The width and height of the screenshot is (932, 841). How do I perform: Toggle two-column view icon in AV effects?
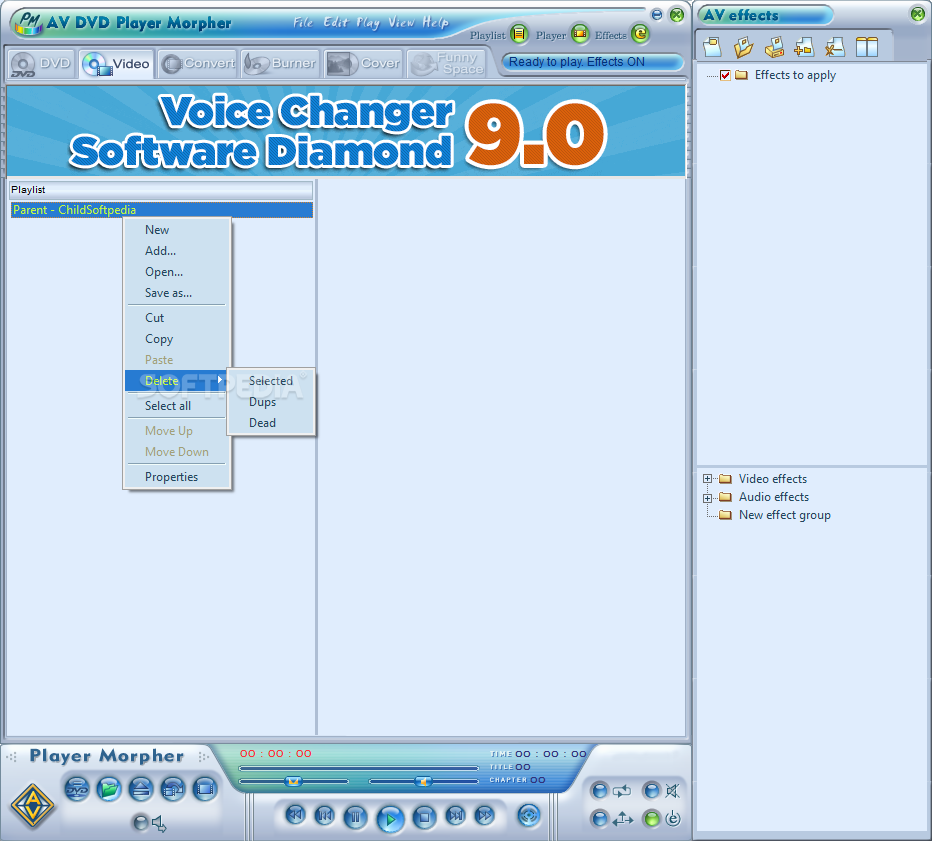coord(867,46)
